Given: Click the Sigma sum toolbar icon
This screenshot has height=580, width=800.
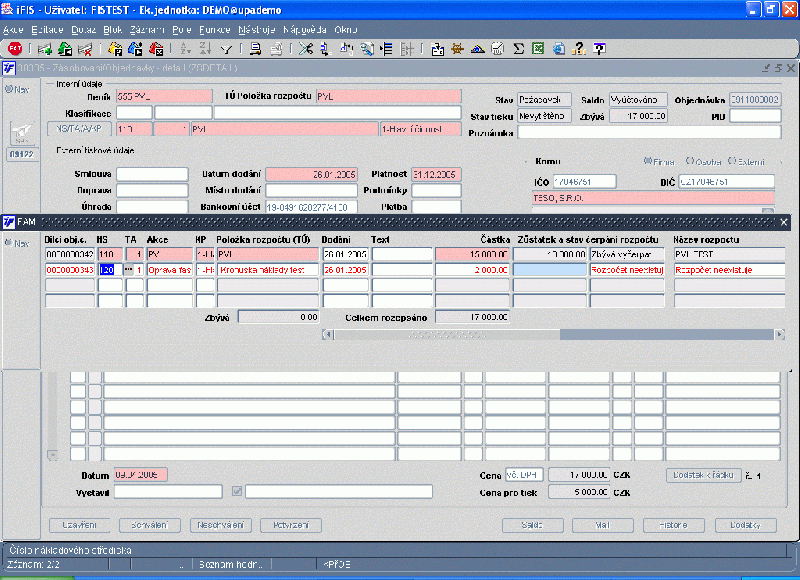Looking at the screenshot, I should [519, 48].
